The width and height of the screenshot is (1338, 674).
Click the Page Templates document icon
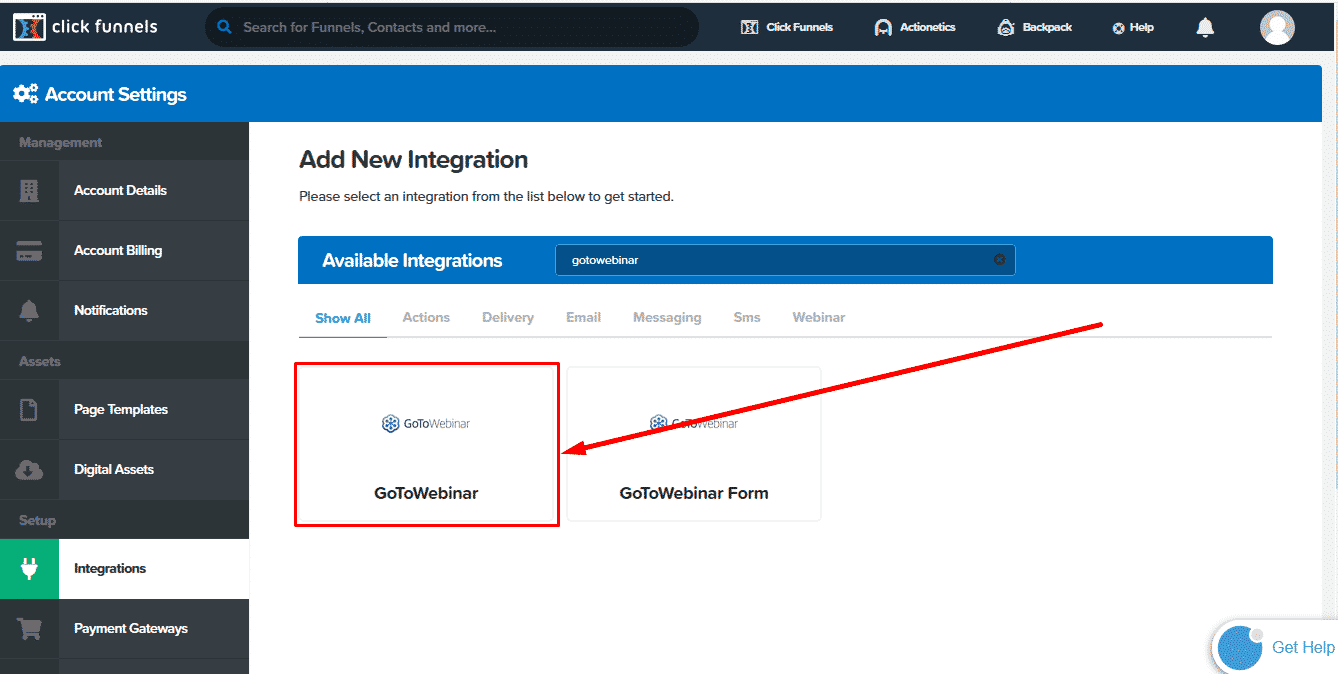click(x=29, y=410)
